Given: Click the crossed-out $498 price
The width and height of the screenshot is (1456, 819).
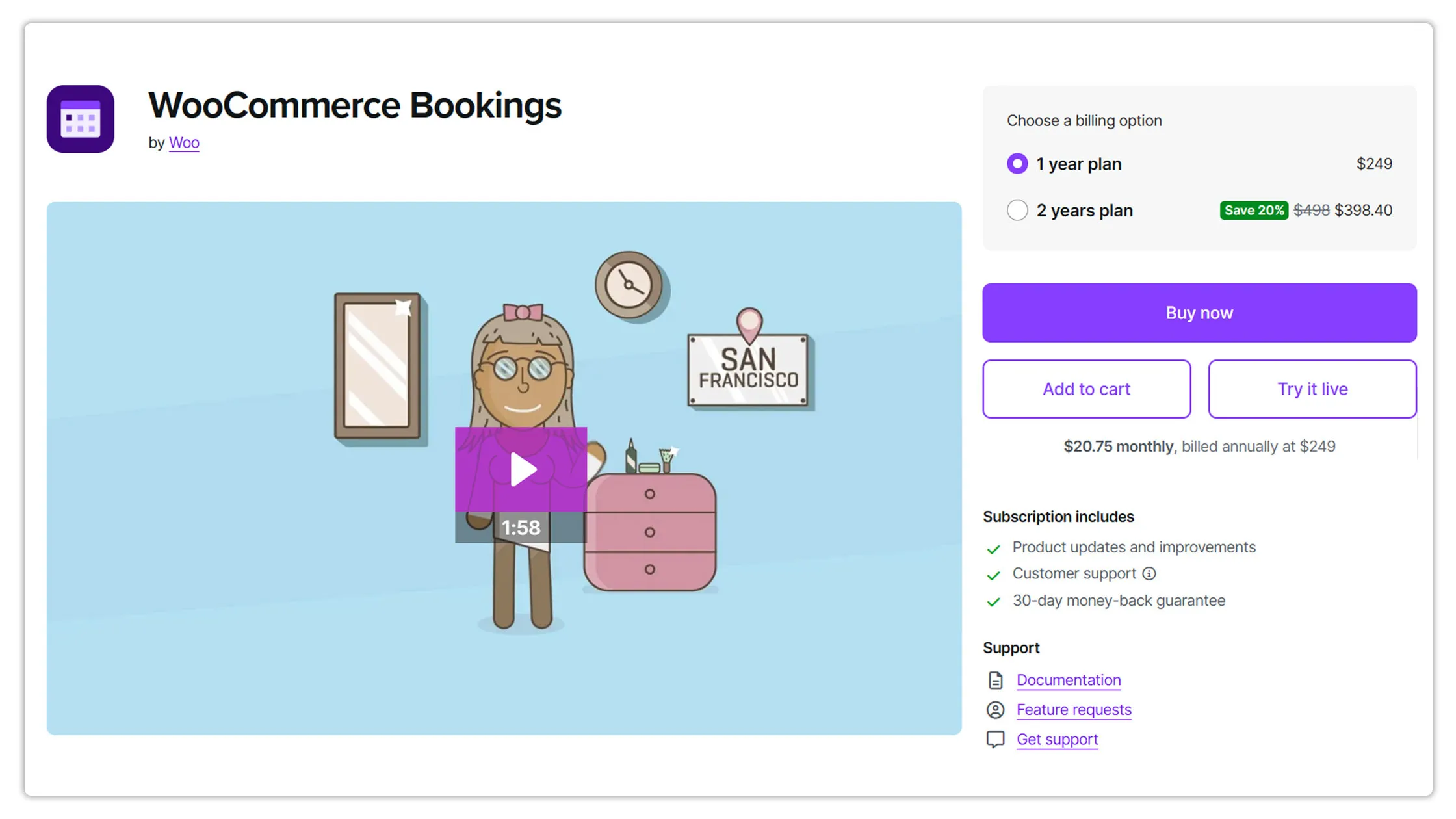Looking at the screenshot, I should tap(1311, 210).
